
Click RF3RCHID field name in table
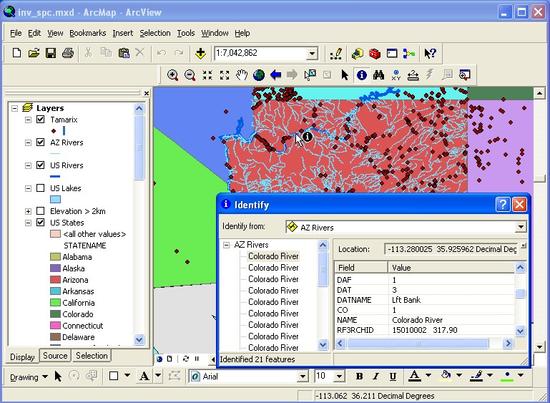click(355, 330)
